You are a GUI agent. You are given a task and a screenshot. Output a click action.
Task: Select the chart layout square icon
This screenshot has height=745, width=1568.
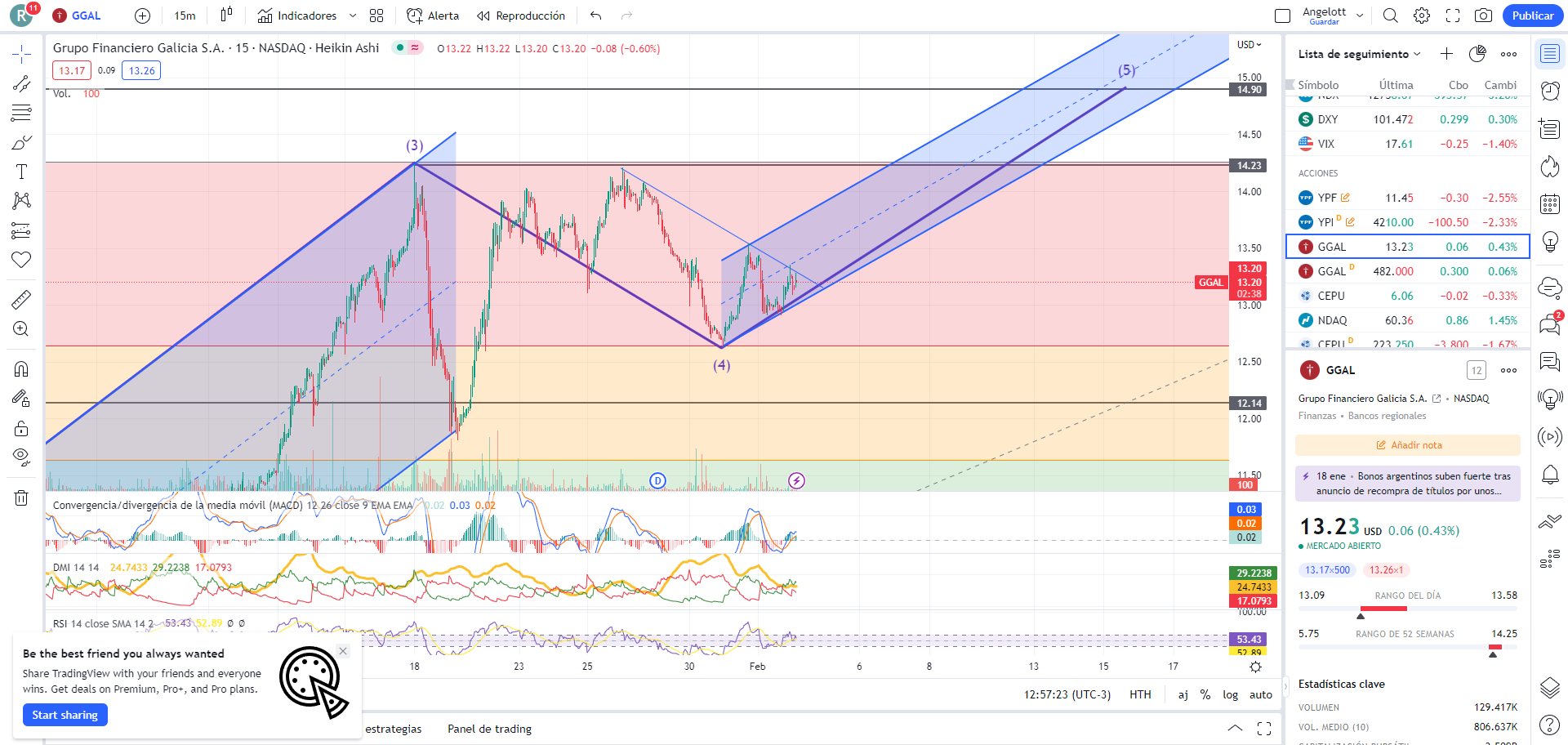pos(1283,16)
